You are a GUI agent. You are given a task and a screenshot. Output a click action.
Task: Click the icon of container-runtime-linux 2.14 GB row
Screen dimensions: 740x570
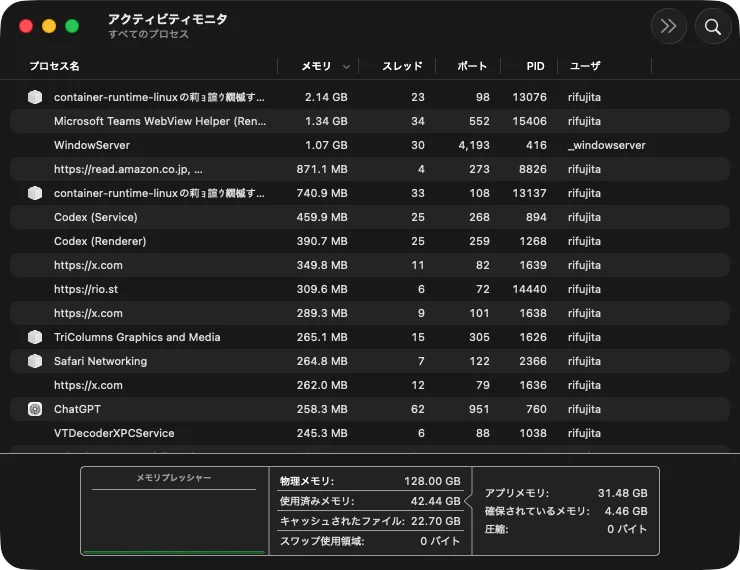tap(35, 97)
